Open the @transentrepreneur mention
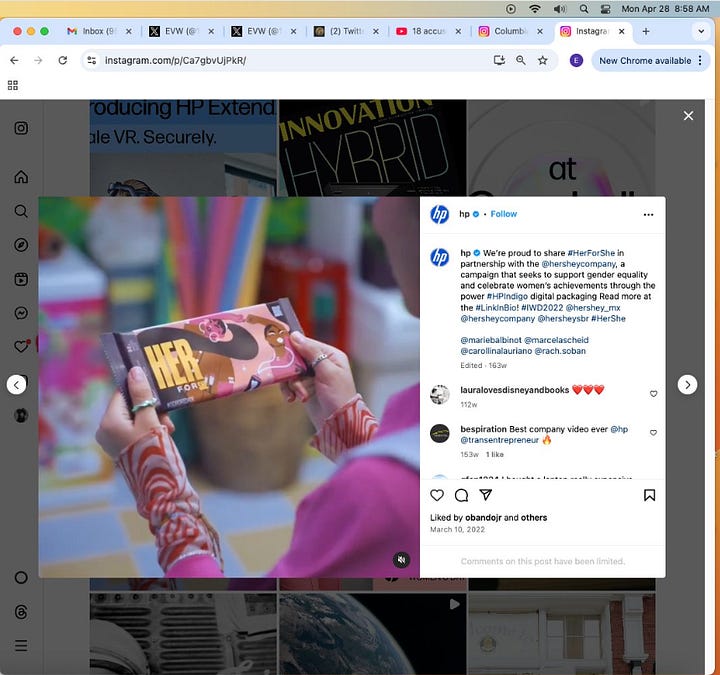 [500, 440]
